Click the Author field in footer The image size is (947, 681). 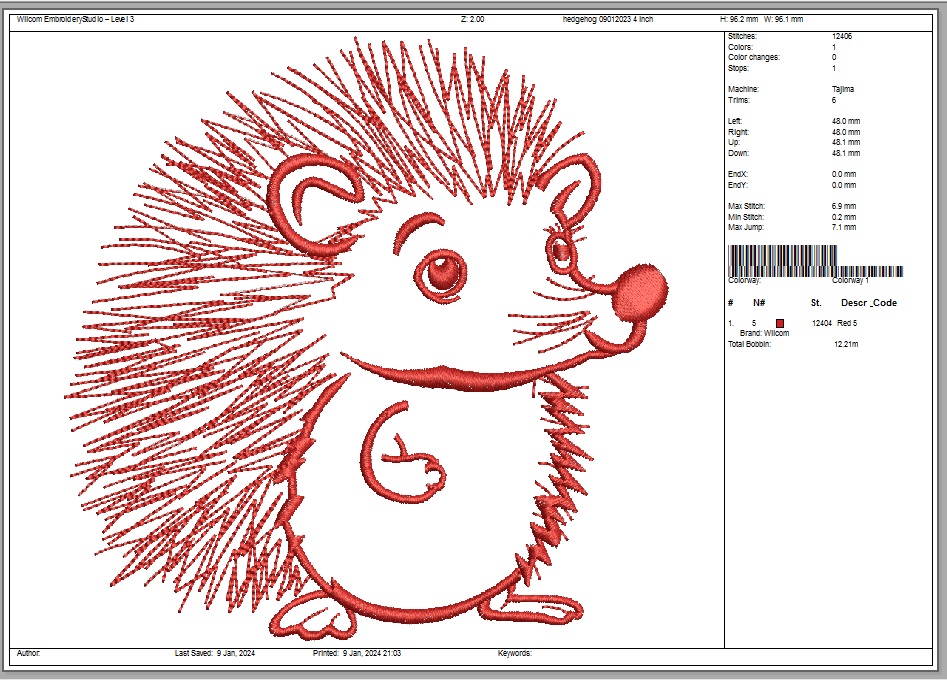point(29,653)
